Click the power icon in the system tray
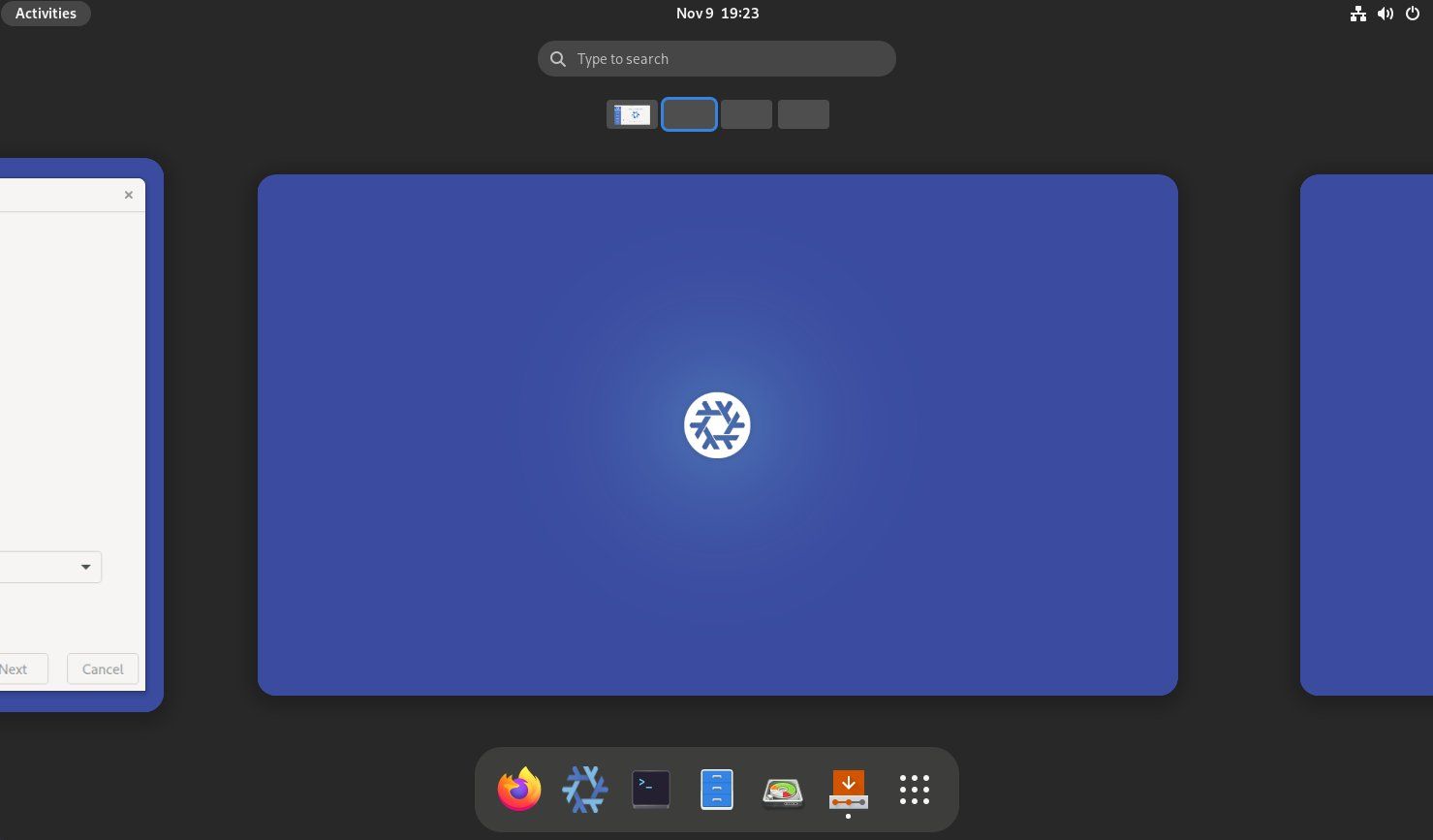 [1413, 14]
